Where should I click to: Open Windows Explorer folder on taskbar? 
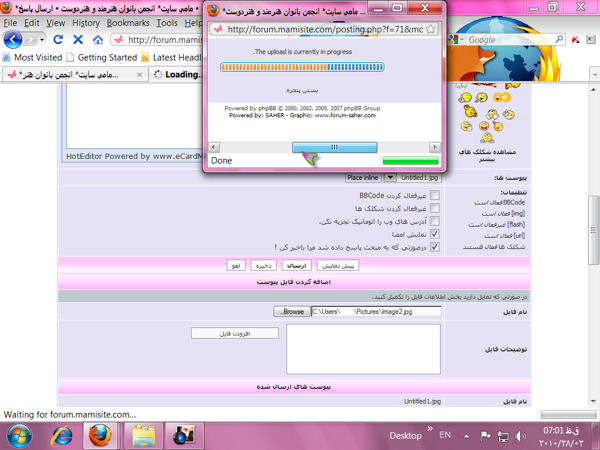143,436
